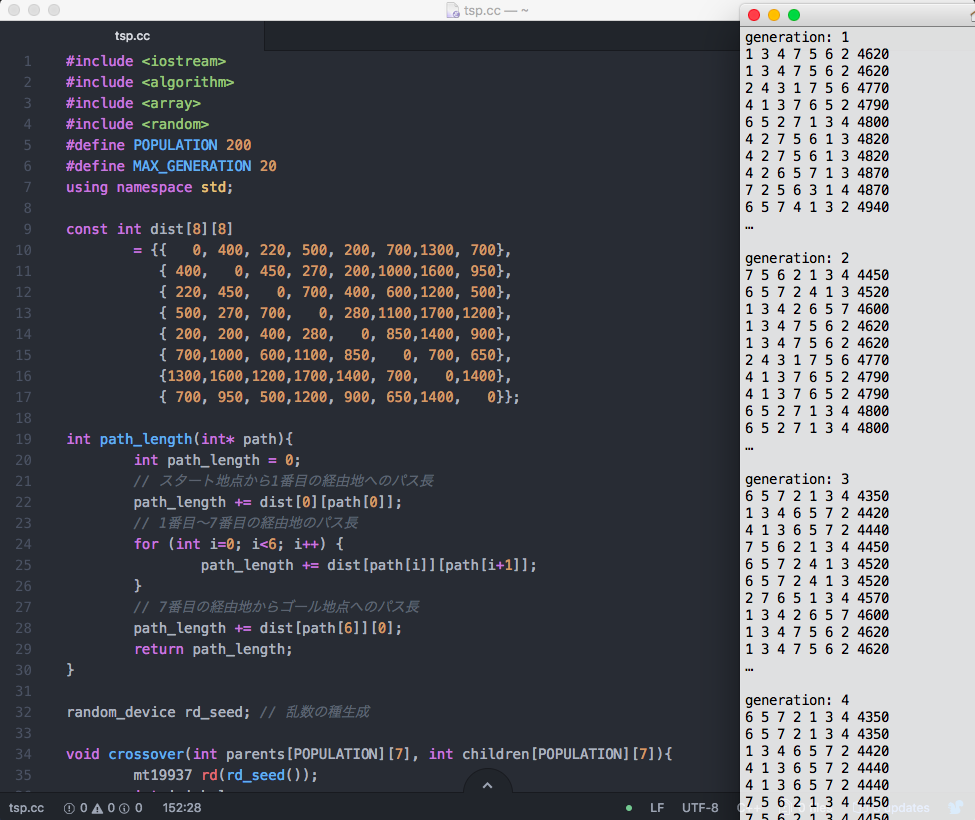
Task: Click the editor window's gray minimize button
Action: point(34,10)
